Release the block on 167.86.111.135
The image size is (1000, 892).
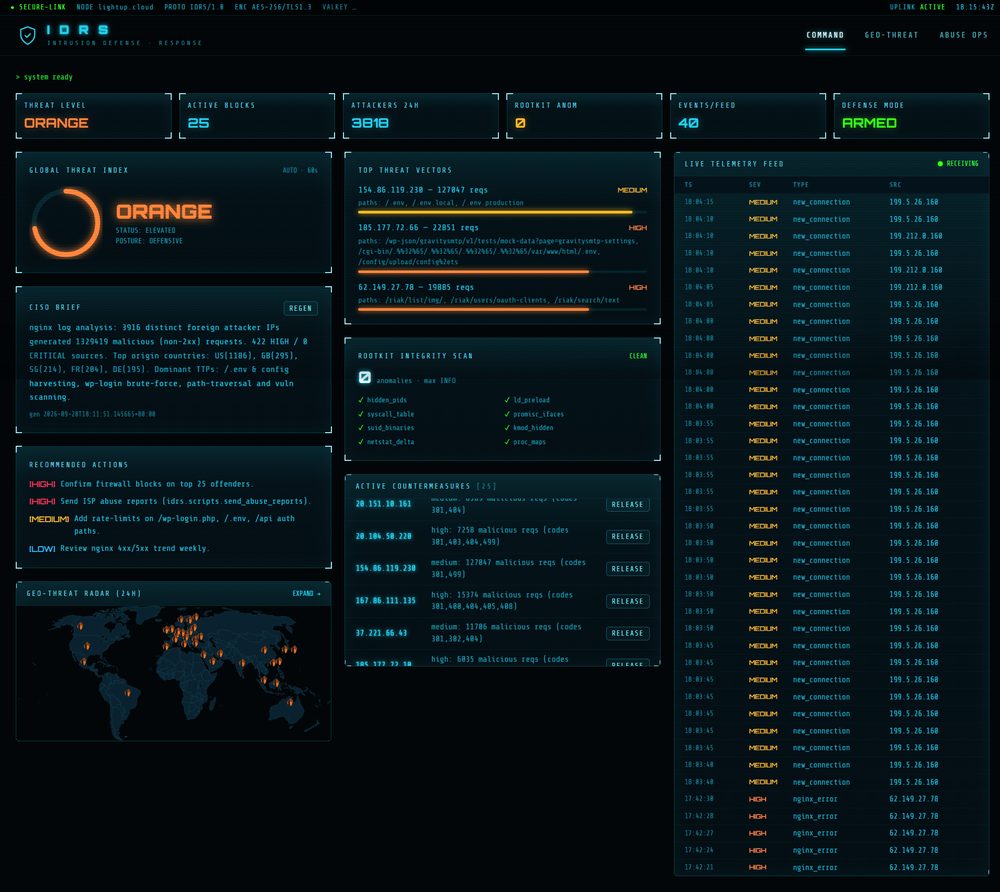[627, 601]
